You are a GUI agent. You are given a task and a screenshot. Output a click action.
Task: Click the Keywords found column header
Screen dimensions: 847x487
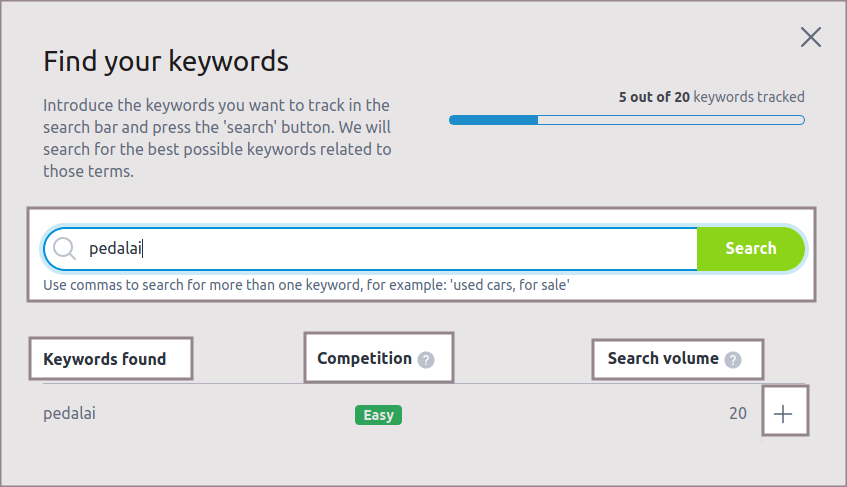click(105, 359)
